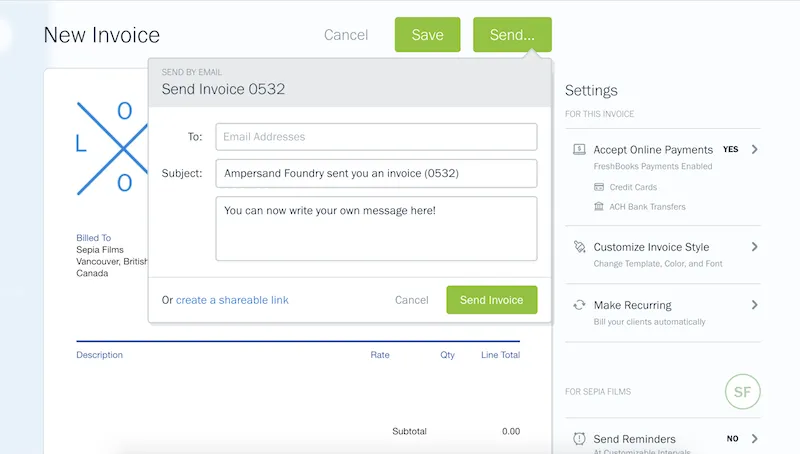The image size is (800, 454).
Task: Toggle the Accept Online Payments YES setting
Action: coord(730,149)
